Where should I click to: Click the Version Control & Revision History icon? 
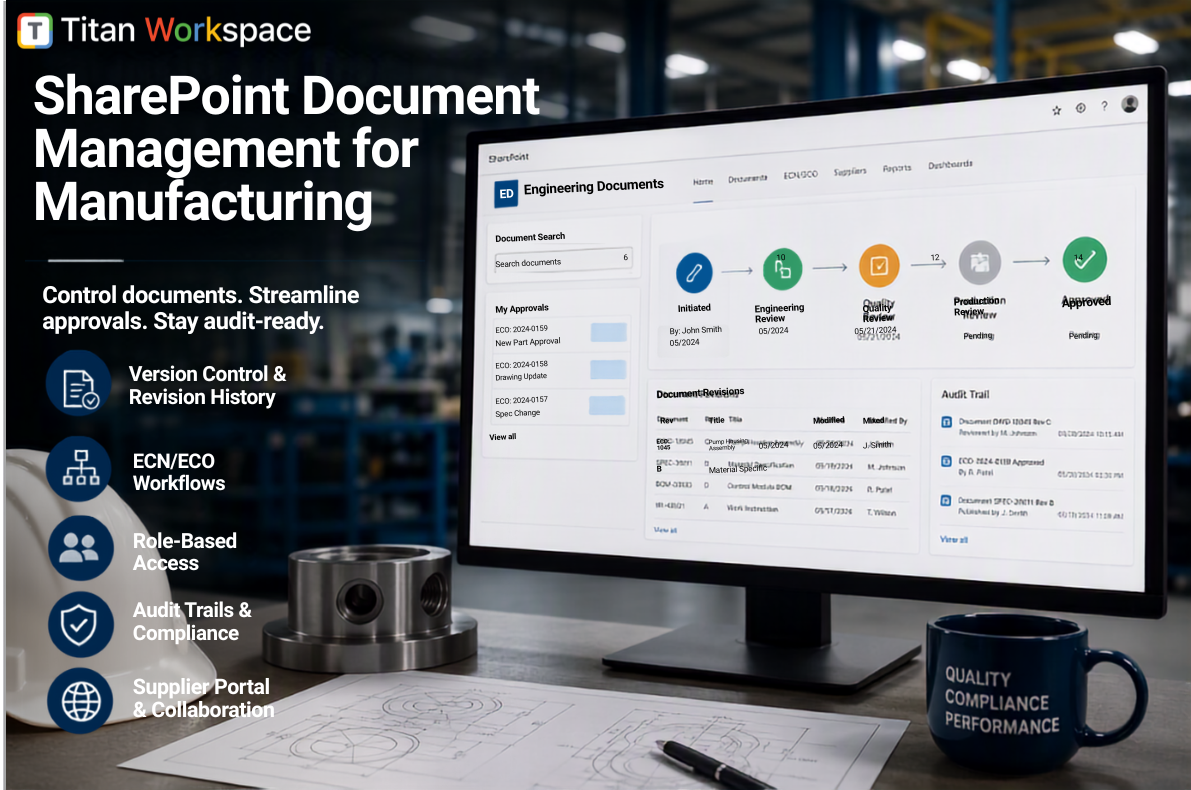(x=79, y=384)
